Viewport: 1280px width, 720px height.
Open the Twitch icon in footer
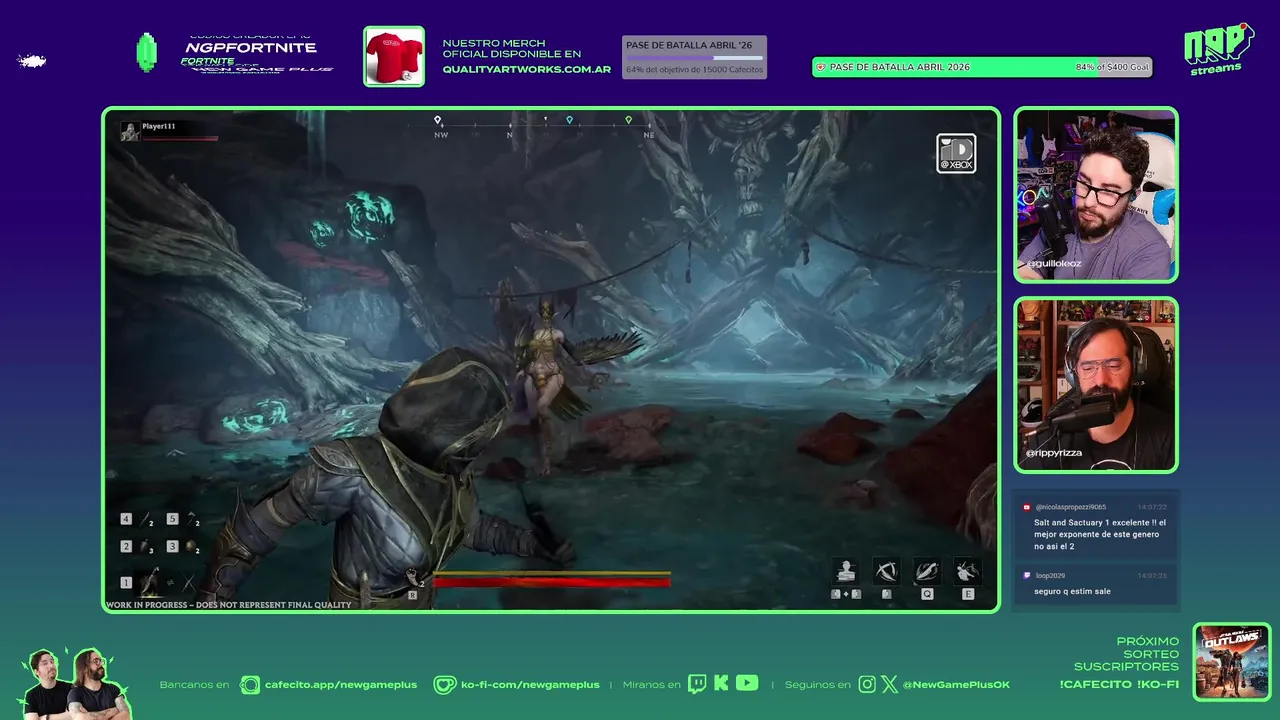[697, 684]
